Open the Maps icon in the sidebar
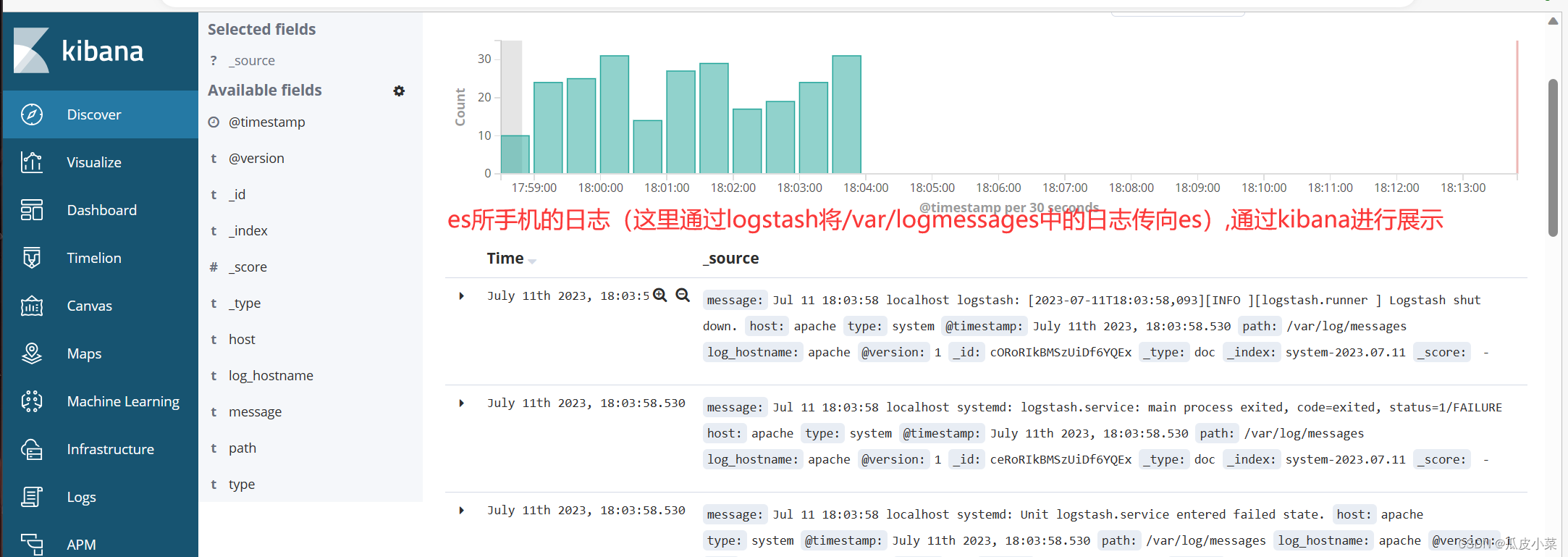Screen dimensions: 1568x557 (32, 353)
